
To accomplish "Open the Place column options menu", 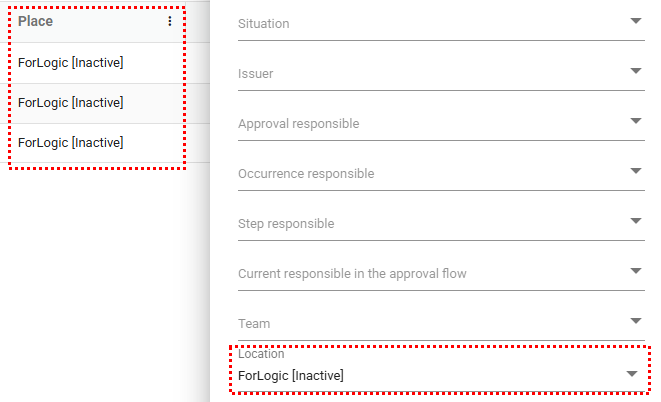I will pos(170,21).
